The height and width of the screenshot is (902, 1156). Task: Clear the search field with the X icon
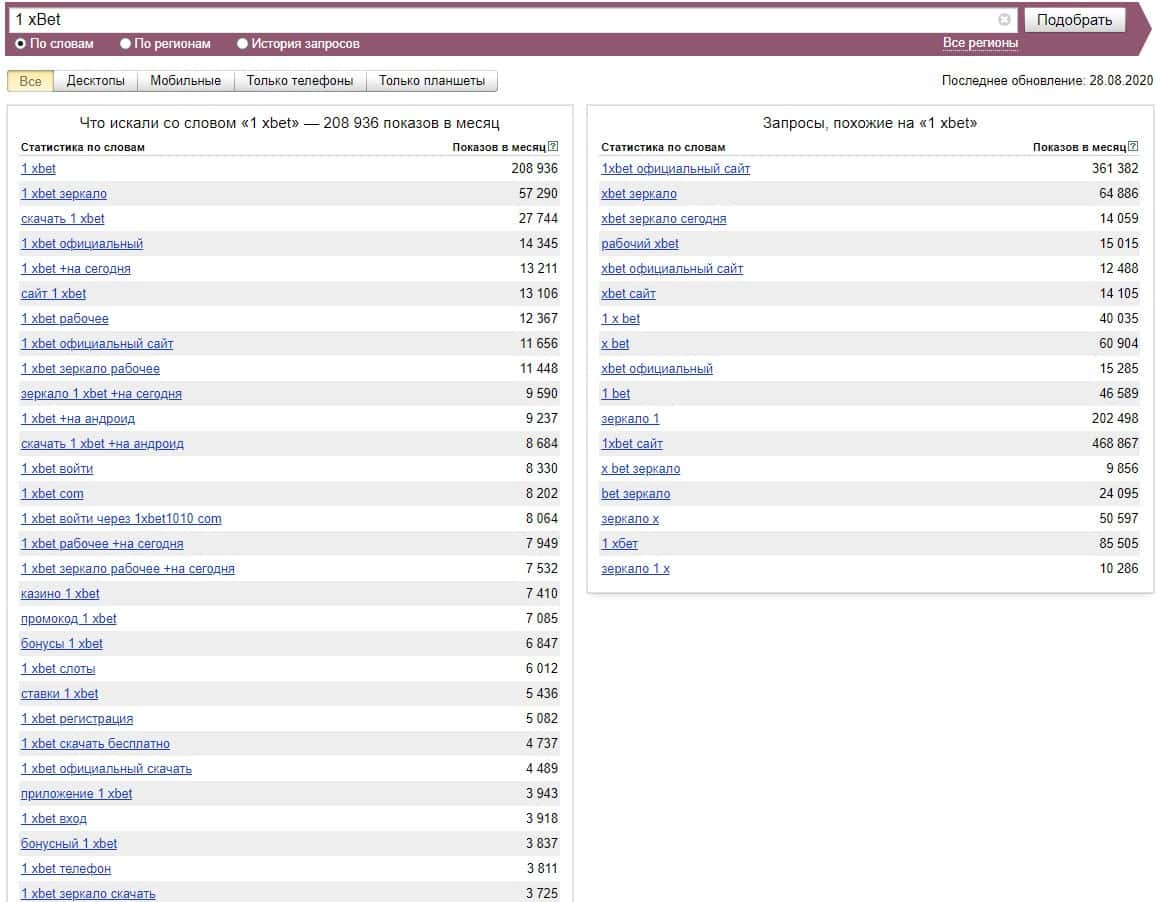(1004, 20)
